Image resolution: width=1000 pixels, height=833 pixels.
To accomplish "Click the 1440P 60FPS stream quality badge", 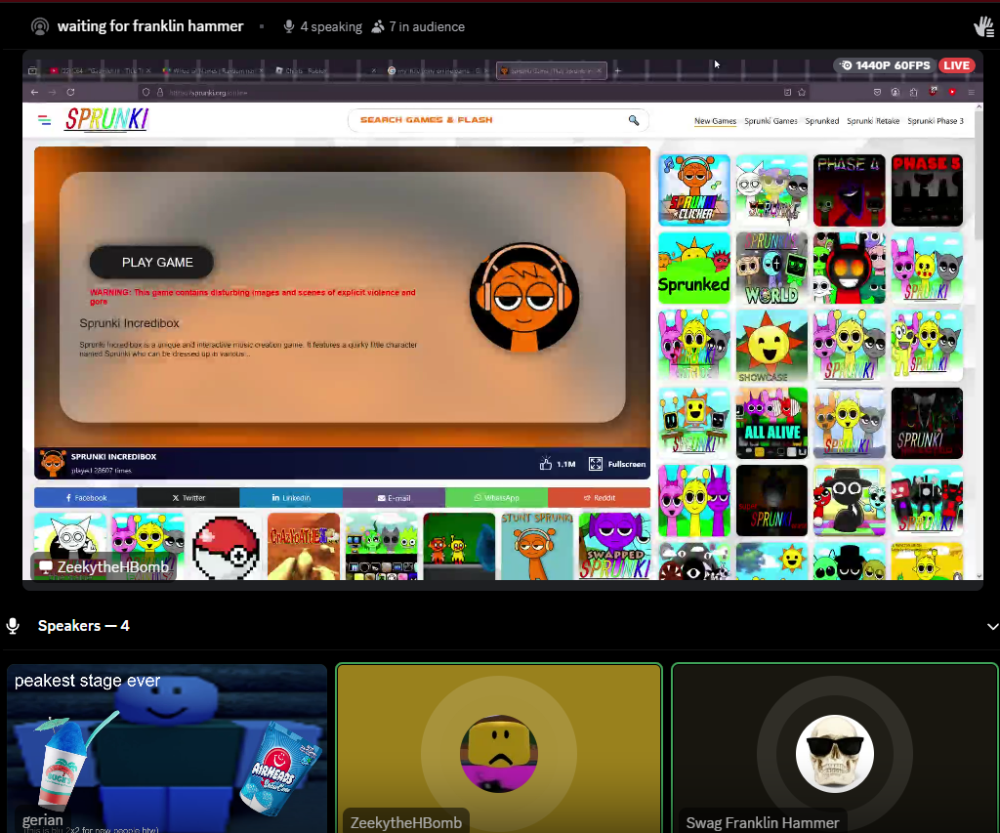I will tap(885, 65).
